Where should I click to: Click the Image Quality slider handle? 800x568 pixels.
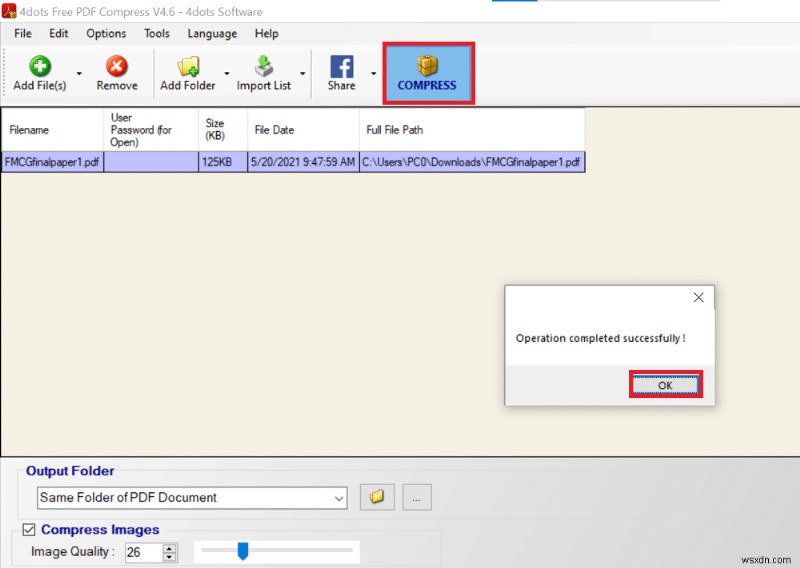coord(243,551)
